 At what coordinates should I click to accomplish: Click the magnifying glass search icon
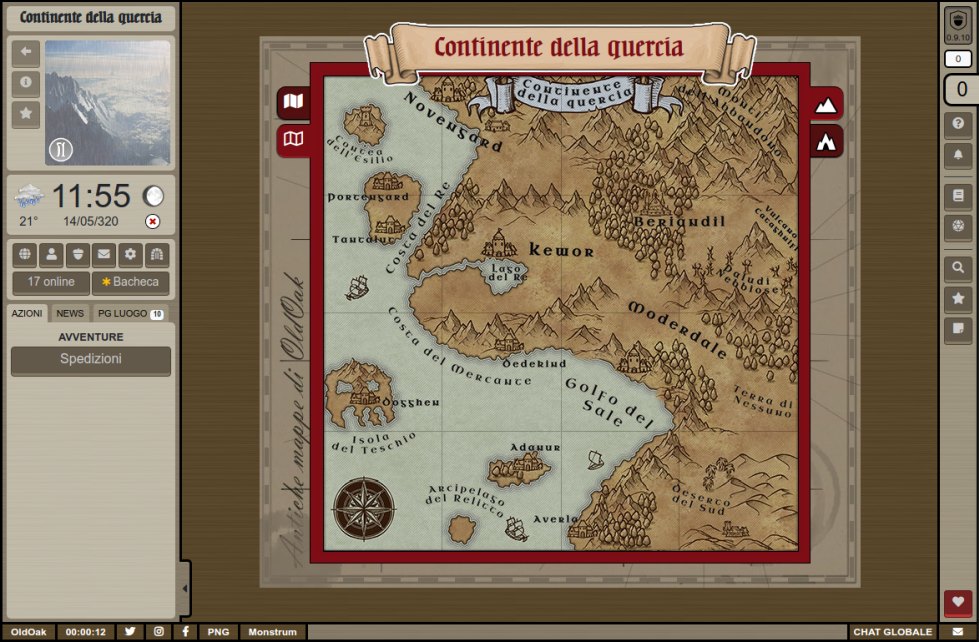(x=958, y=268)
